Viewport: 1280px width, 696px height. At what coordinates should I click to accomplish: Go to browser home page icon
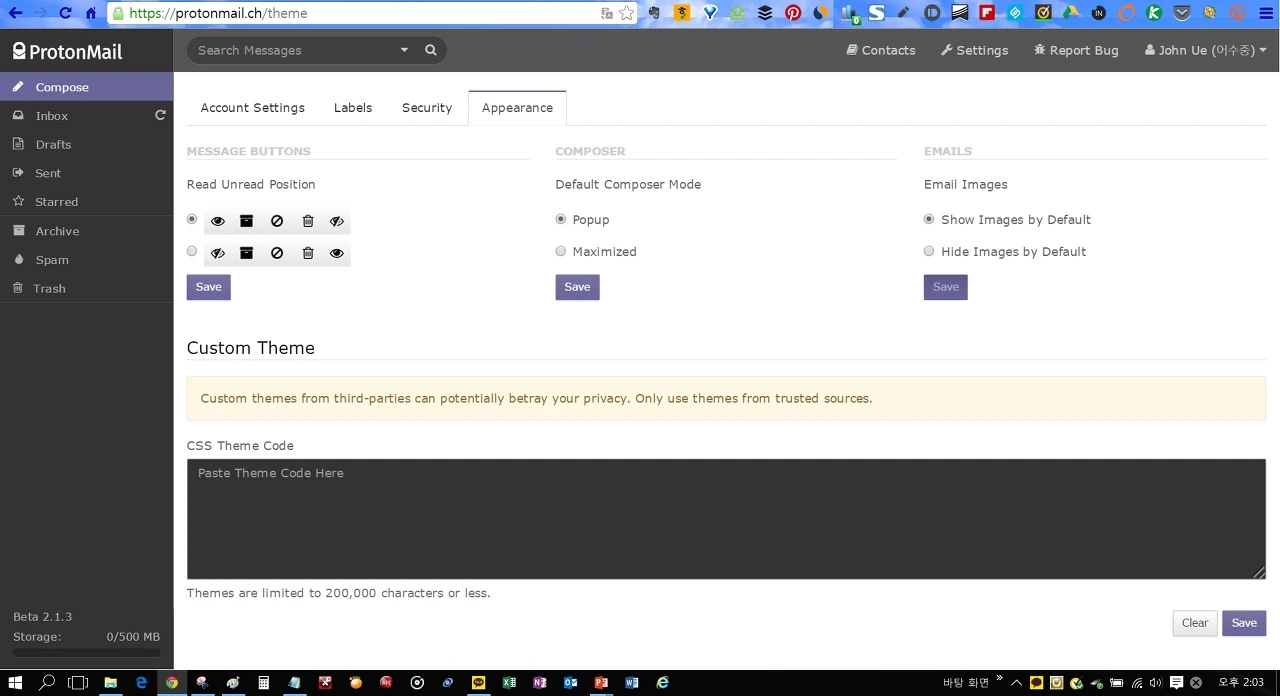91,13
